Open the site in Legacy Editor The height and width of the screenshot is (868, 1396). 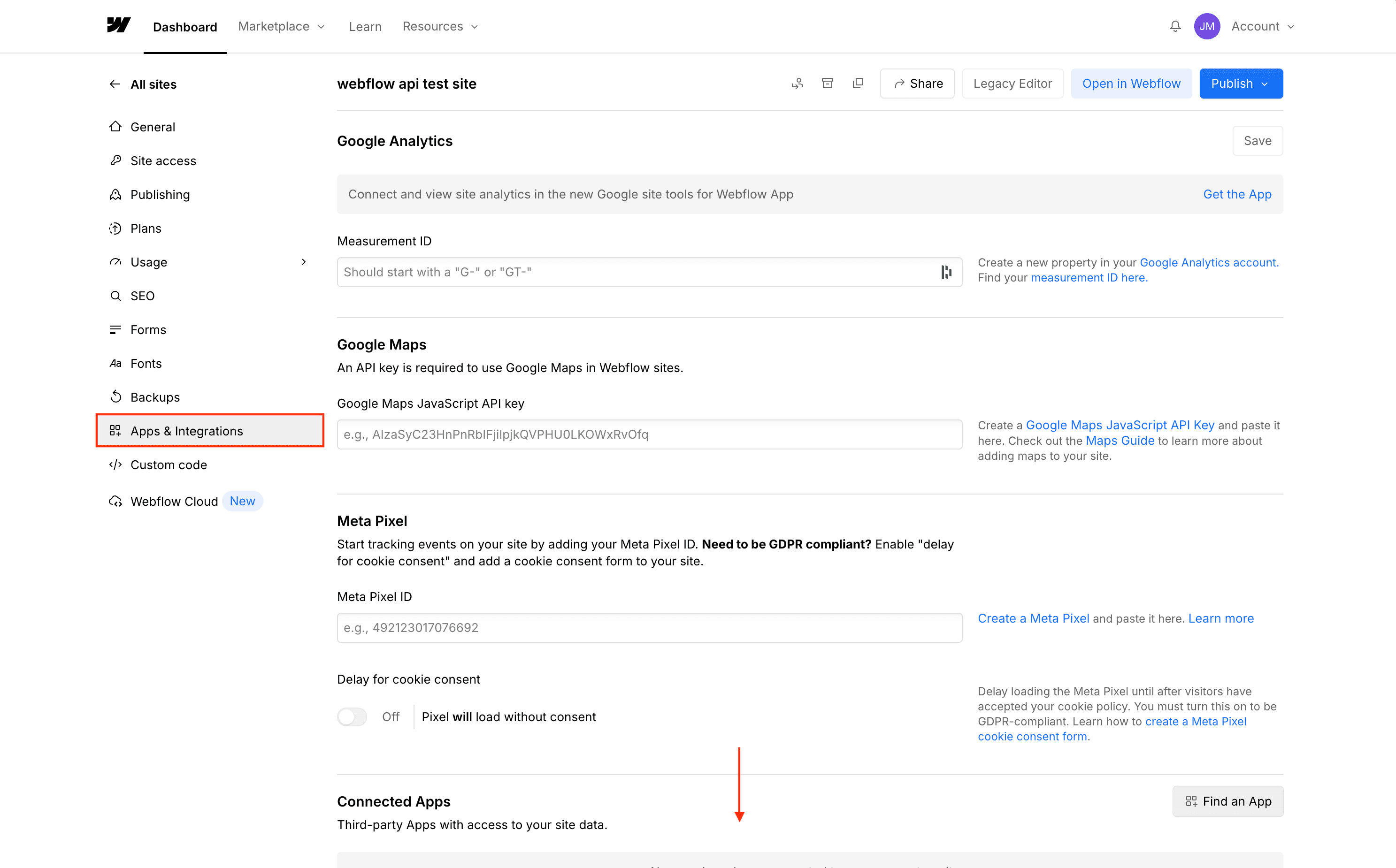pos(1012,83)
